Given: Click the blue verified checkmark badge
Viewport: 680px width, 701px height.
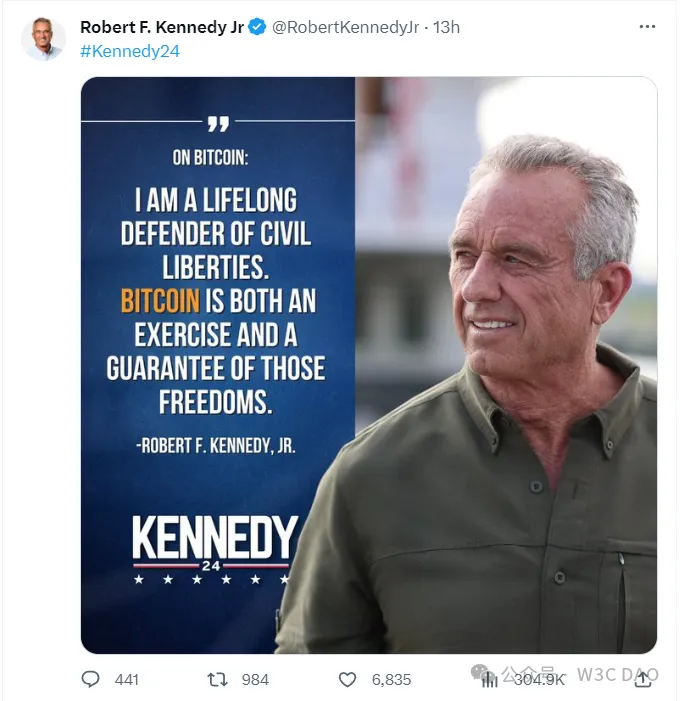Looking at the screenshot, I should coord(257,27).
